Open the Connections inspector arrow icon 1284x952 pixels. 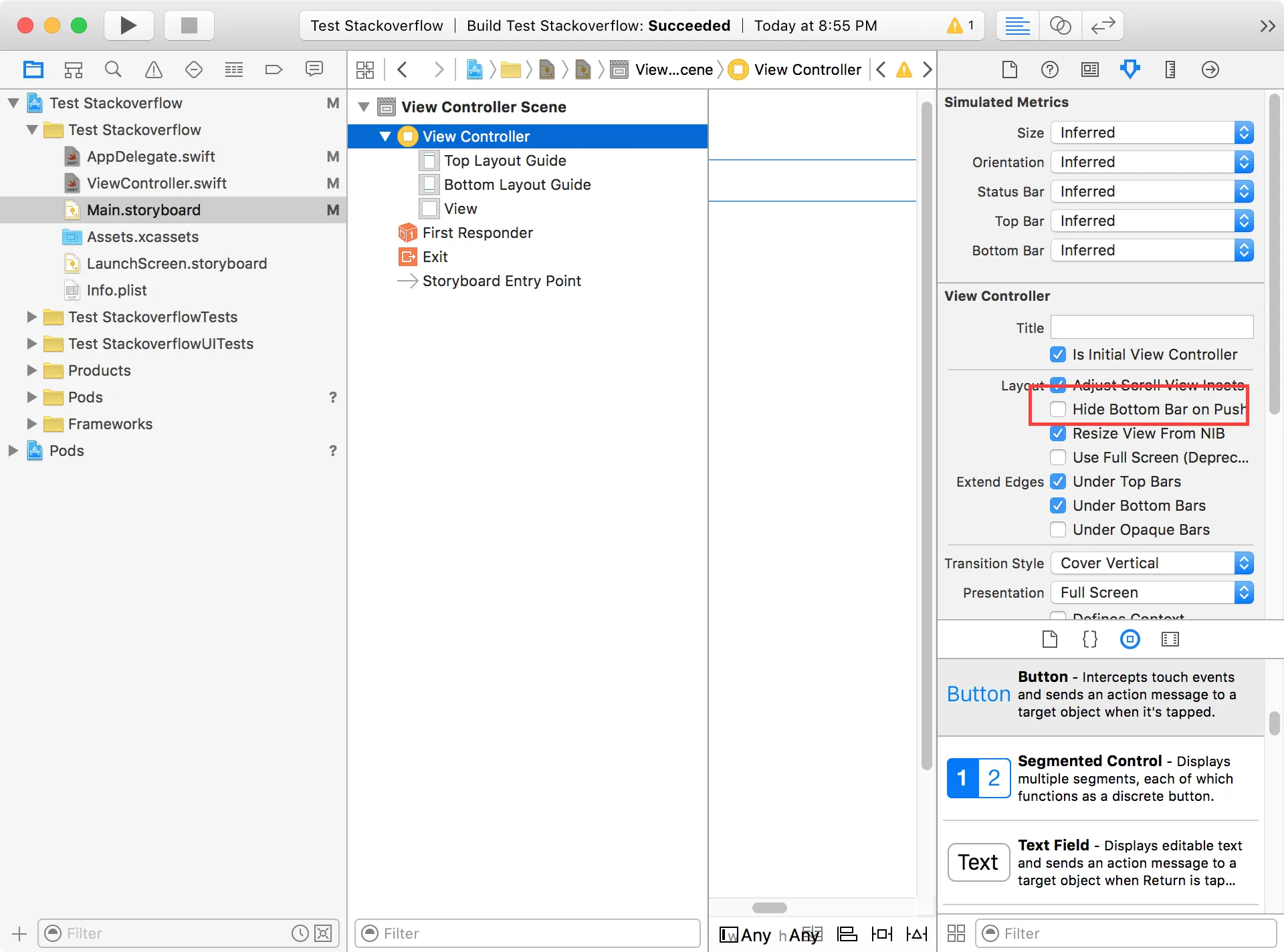tap(1210, 70)
